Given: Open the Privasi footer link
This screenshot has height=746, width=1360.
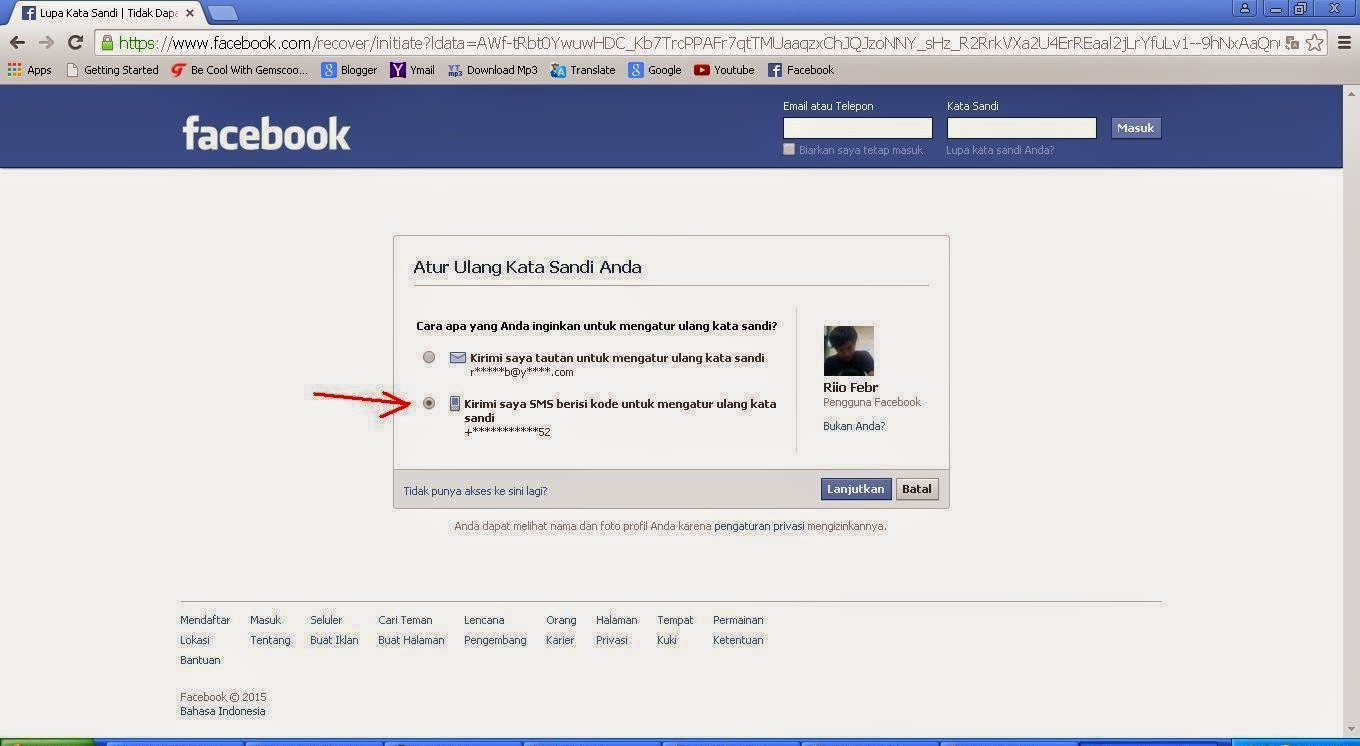Looking at the screenshot, I should (612, 640).
